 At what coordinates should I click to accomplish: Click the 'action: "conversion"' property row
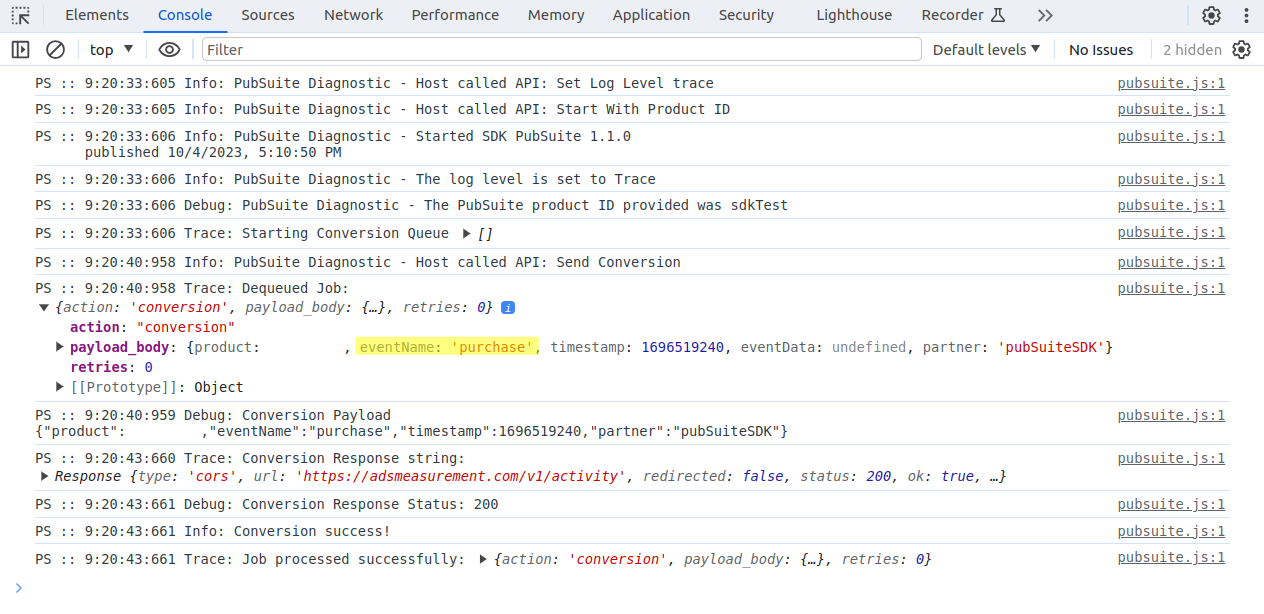(x=152, y=327)
